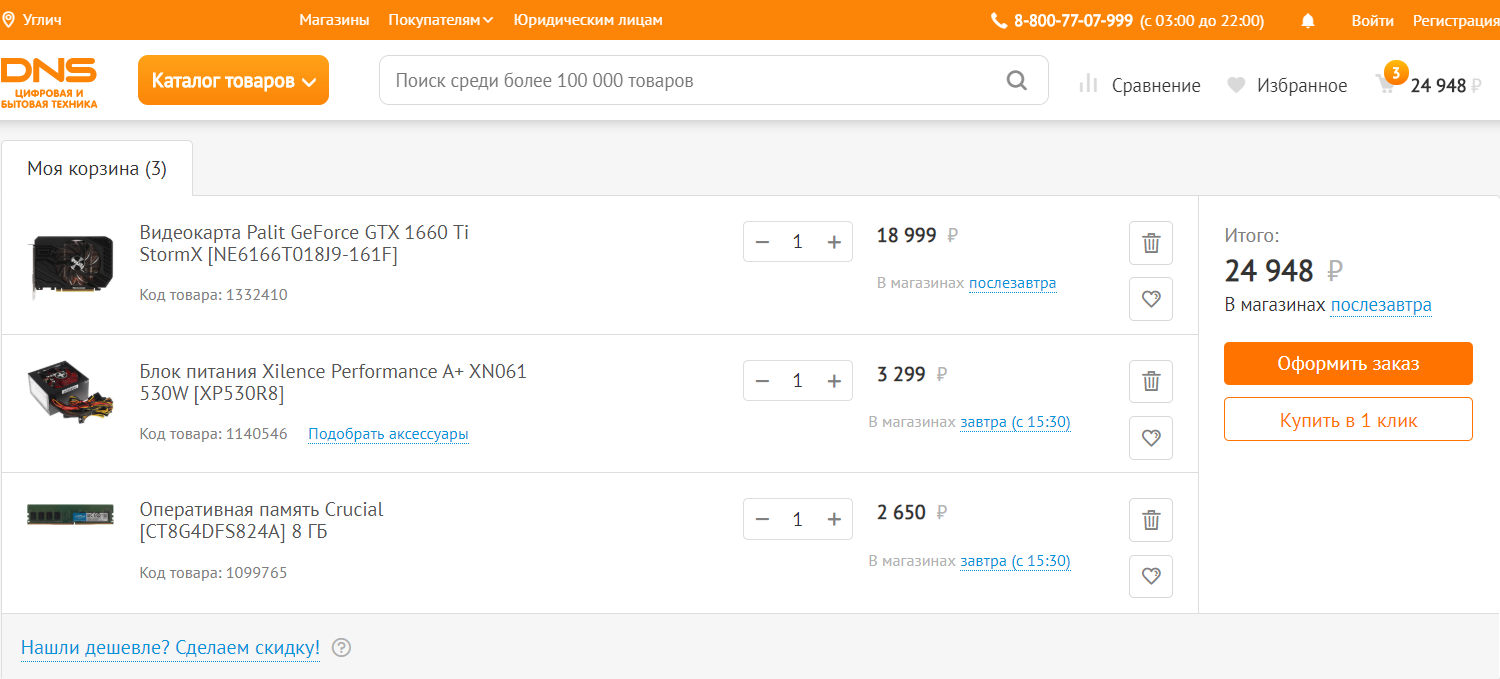Add Crucial RAM to favorites via heart
The width and height of the screenshot is (1500, 679).
click(1151, 576)
